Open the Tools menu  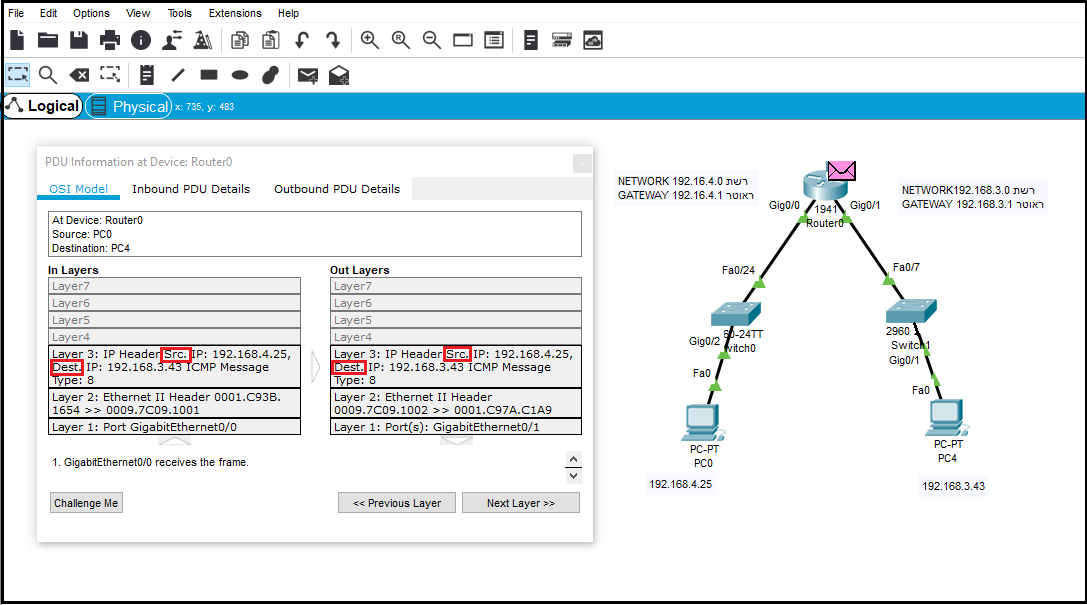(x=180, y=13)
